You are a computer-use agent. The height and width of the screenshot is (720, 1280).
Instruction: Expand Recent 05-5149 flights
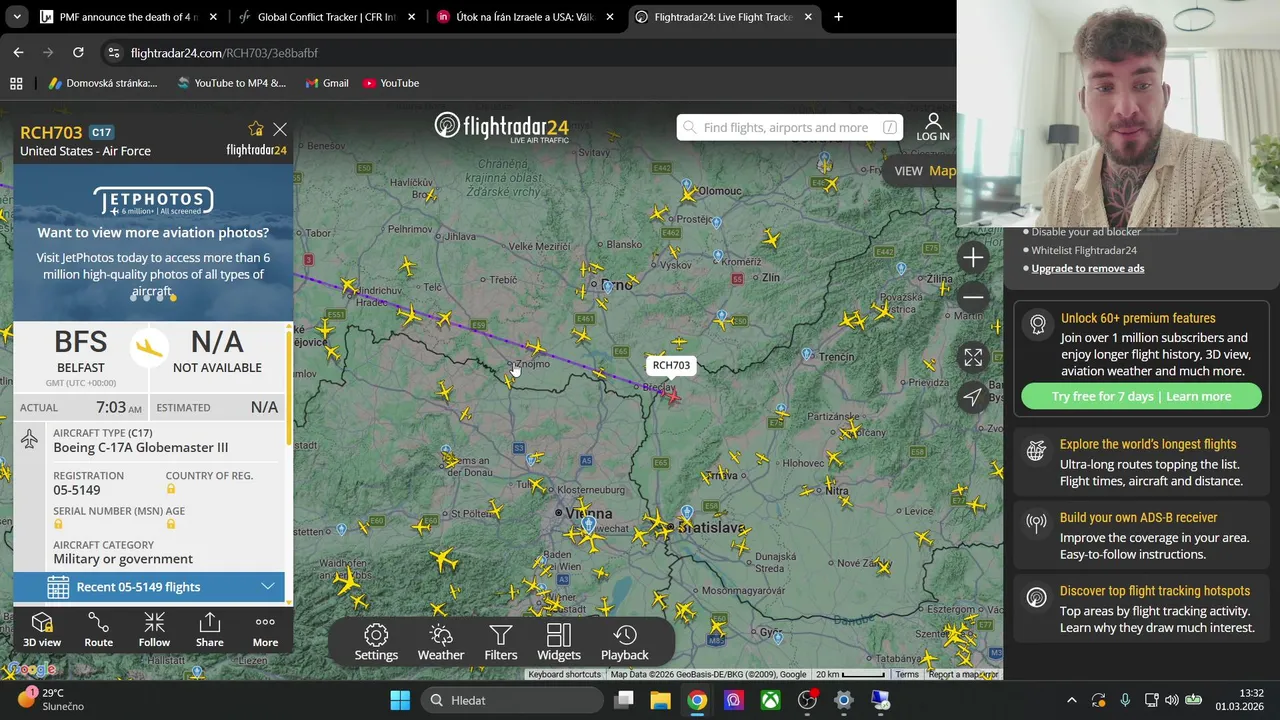(x=149, y=587)
